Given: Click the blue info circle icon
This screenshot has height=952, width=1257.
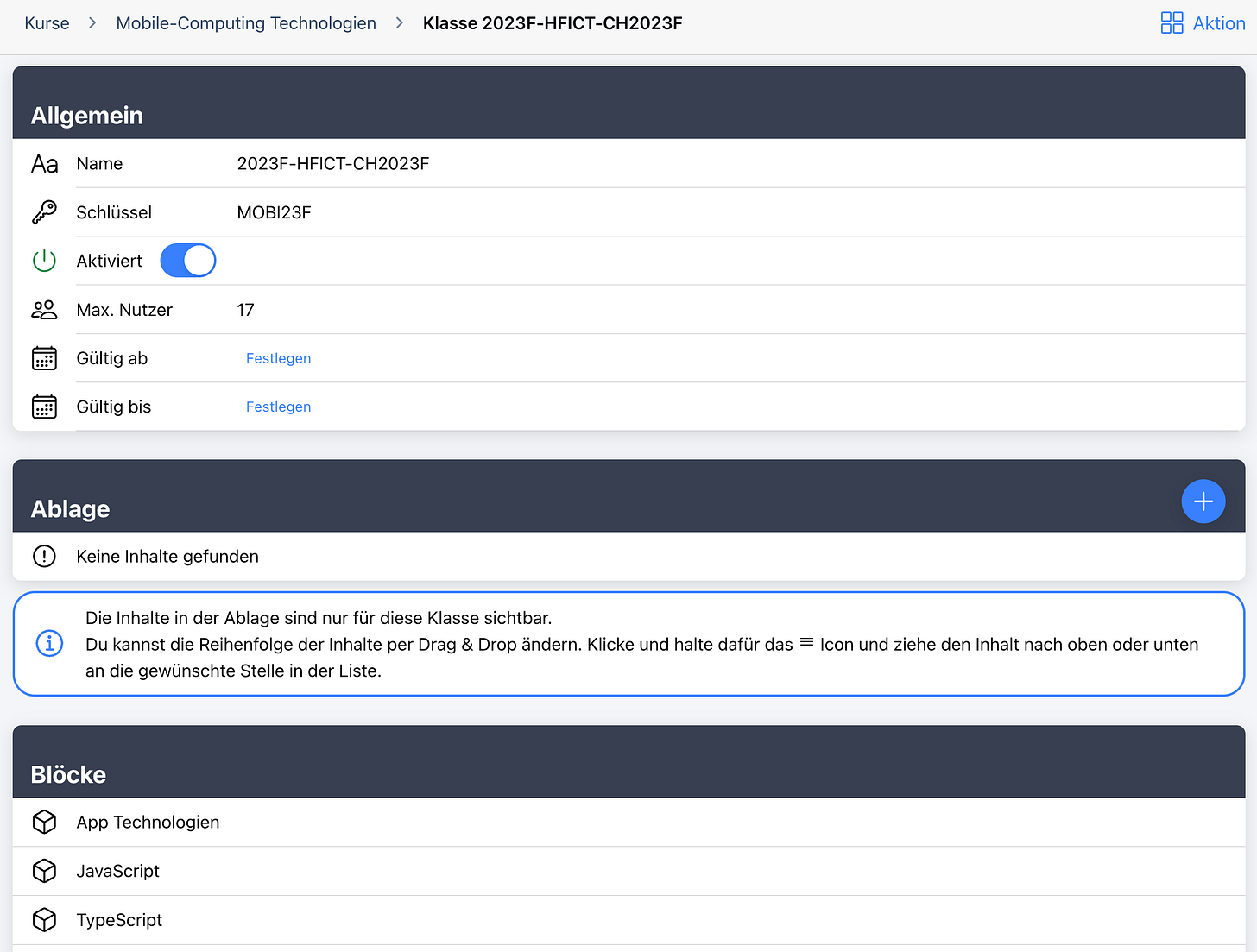Looking at the screenshot, I should (49, 644).
